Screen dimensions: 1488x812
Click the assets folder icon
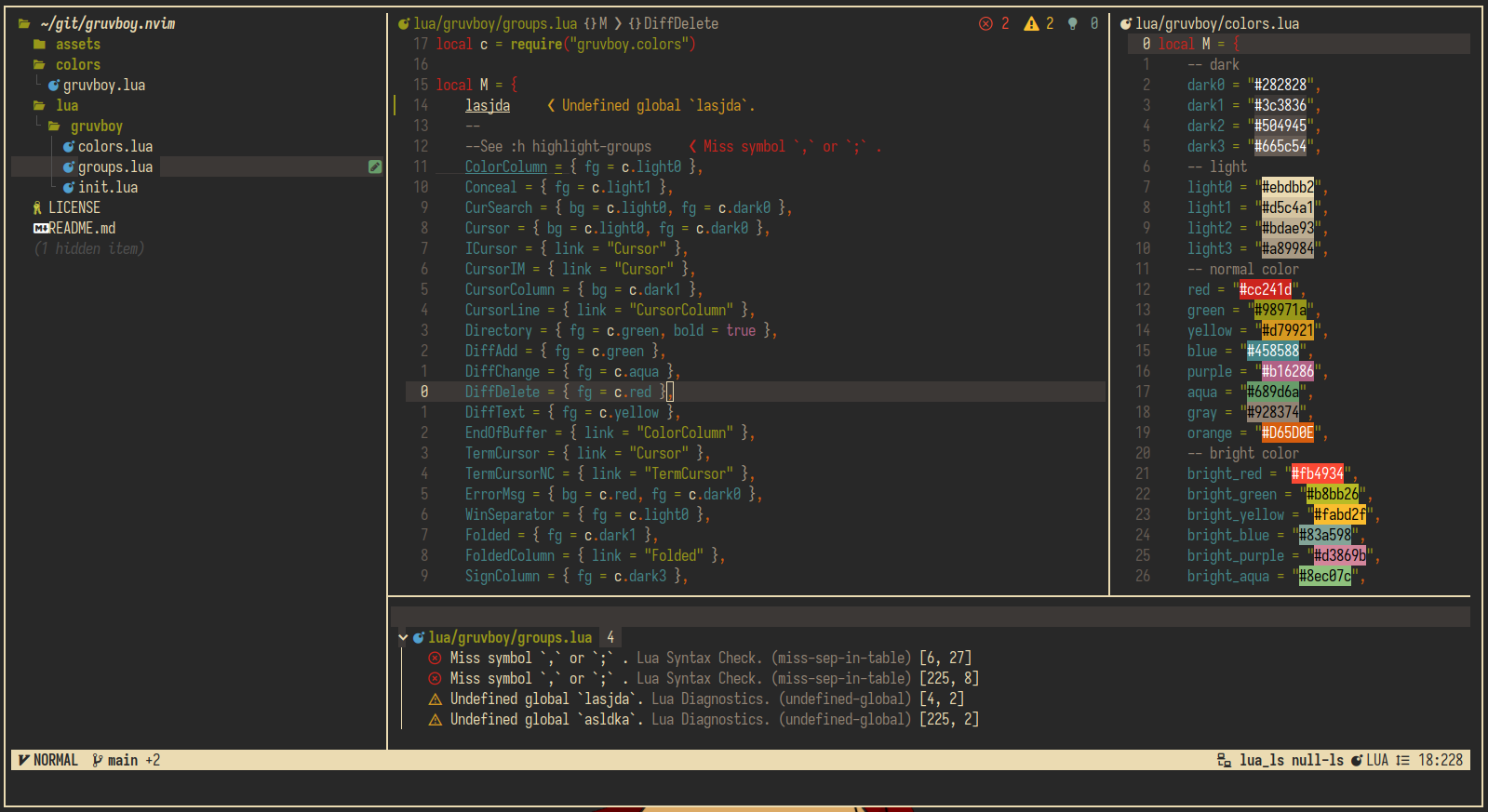point(39,45)
